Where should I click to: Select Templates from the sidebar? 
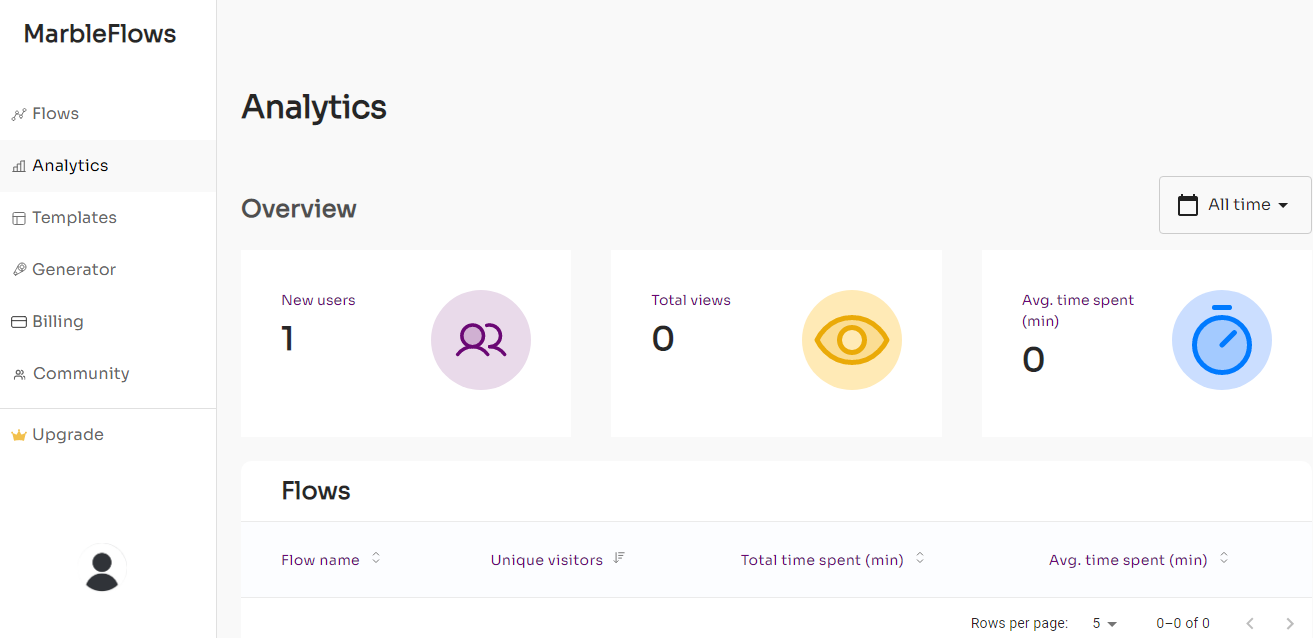point(74,218)
